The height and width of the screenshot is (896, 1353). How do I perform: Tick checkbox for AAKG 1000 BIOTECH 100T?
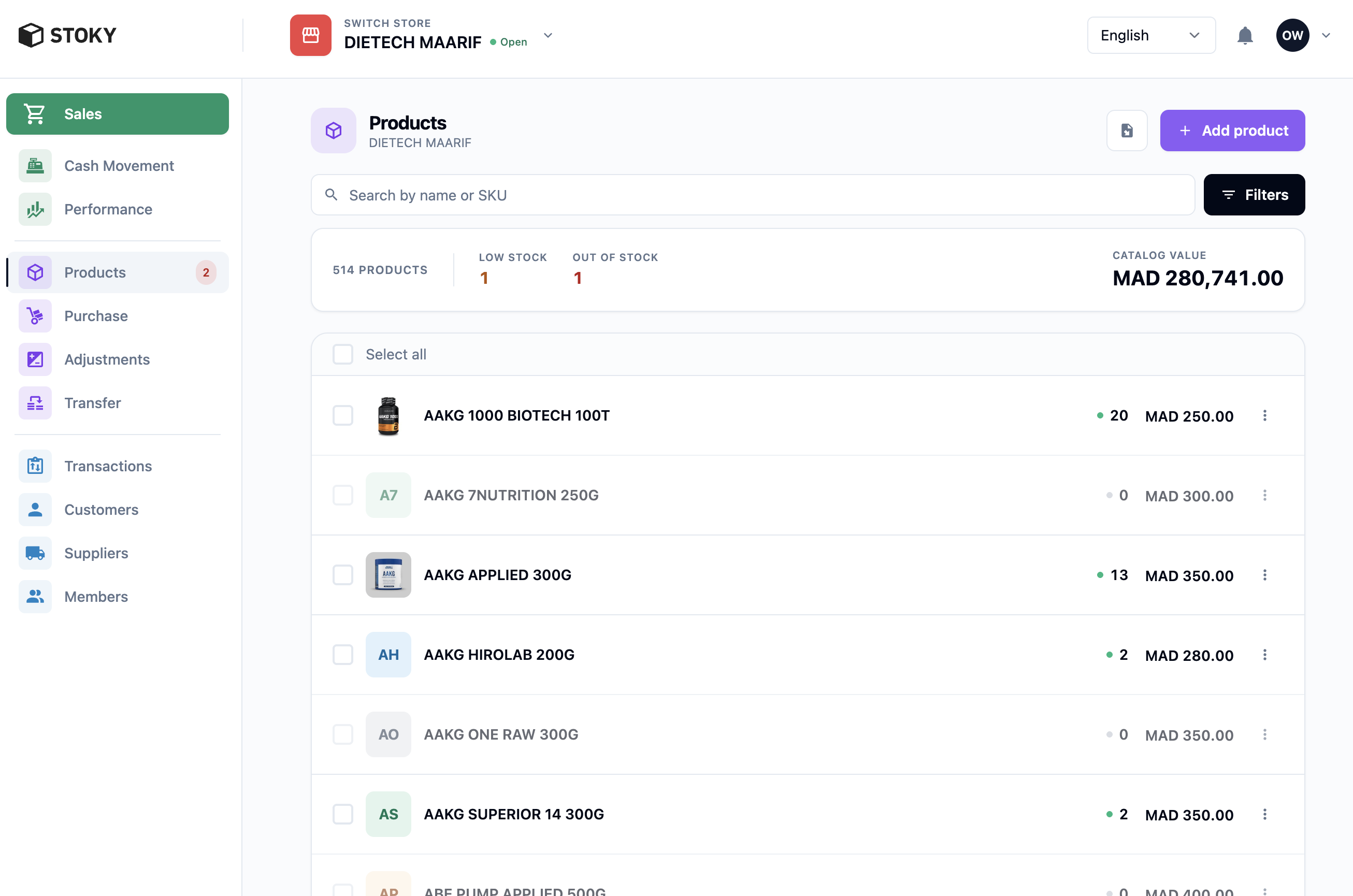343,415
